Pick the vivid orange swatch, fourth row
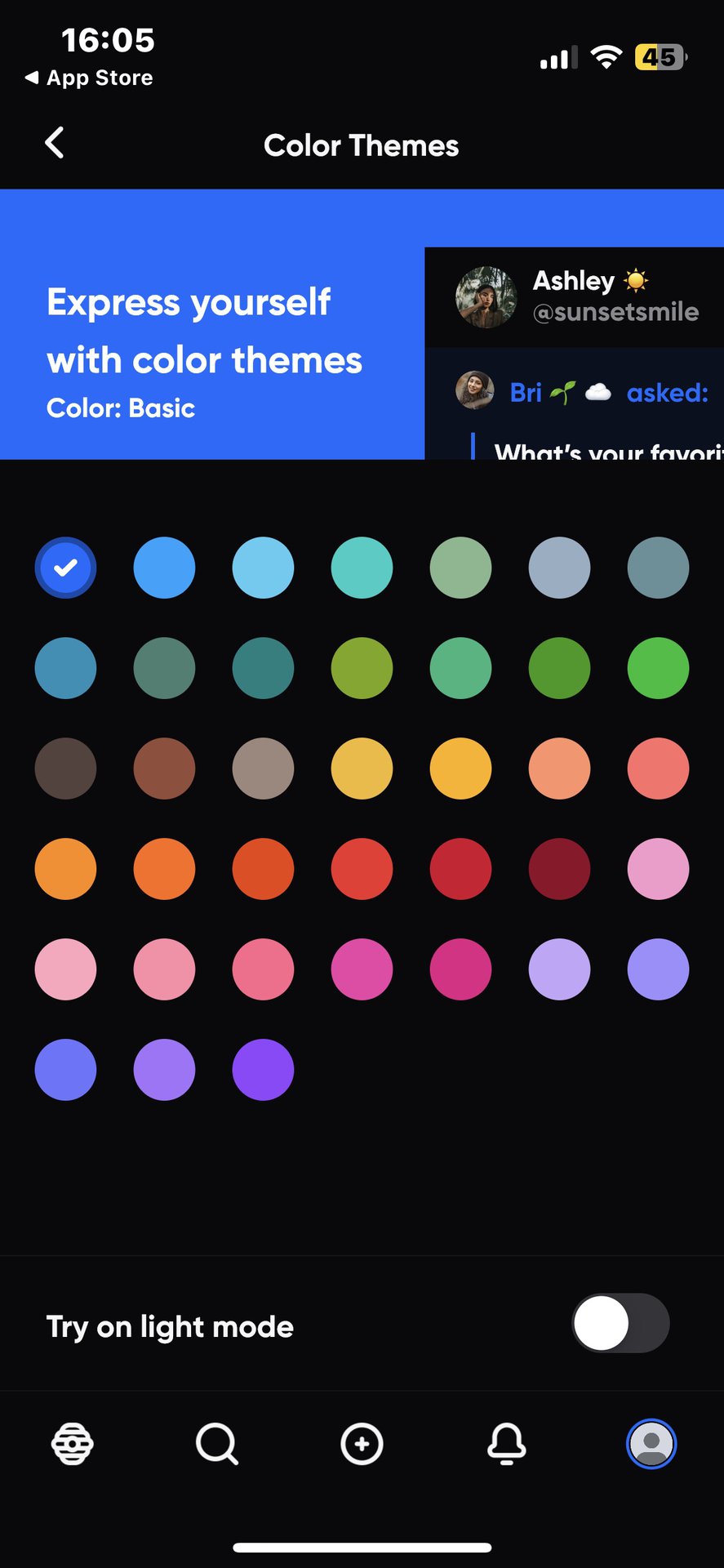This screenshot has width=724, height=1568. tap(164, 869)
